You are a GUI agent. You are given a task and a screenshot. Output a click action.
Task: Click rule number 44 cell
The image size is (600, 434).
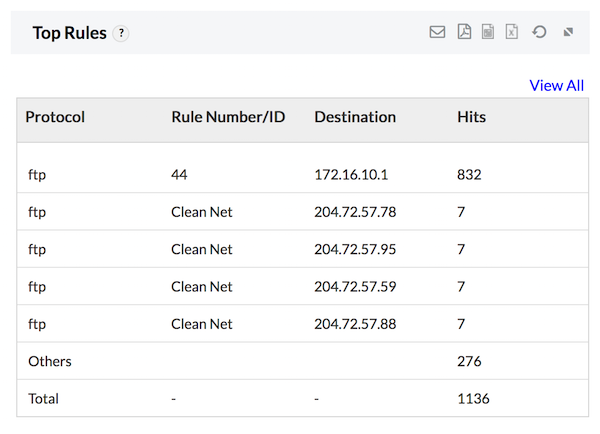click(x=179, y=174)
